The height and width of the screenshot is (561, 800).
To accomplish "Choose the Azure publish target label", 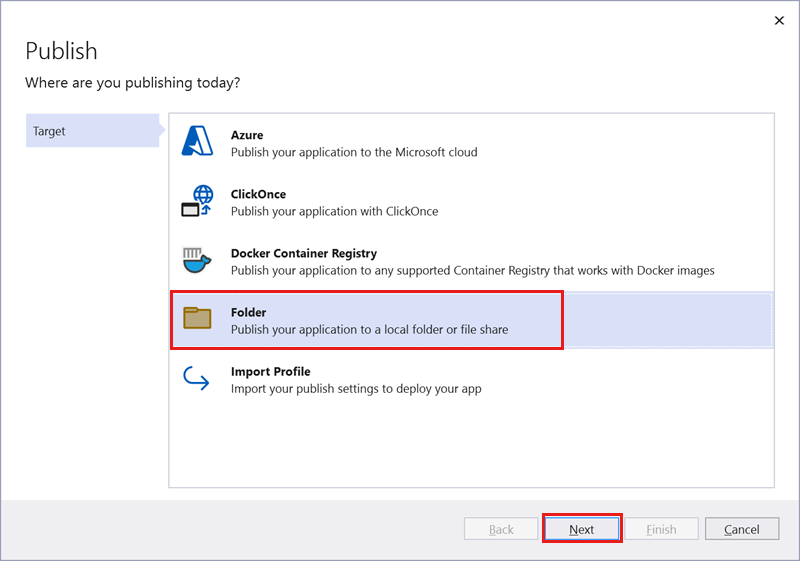I will [x=247, y=135].
